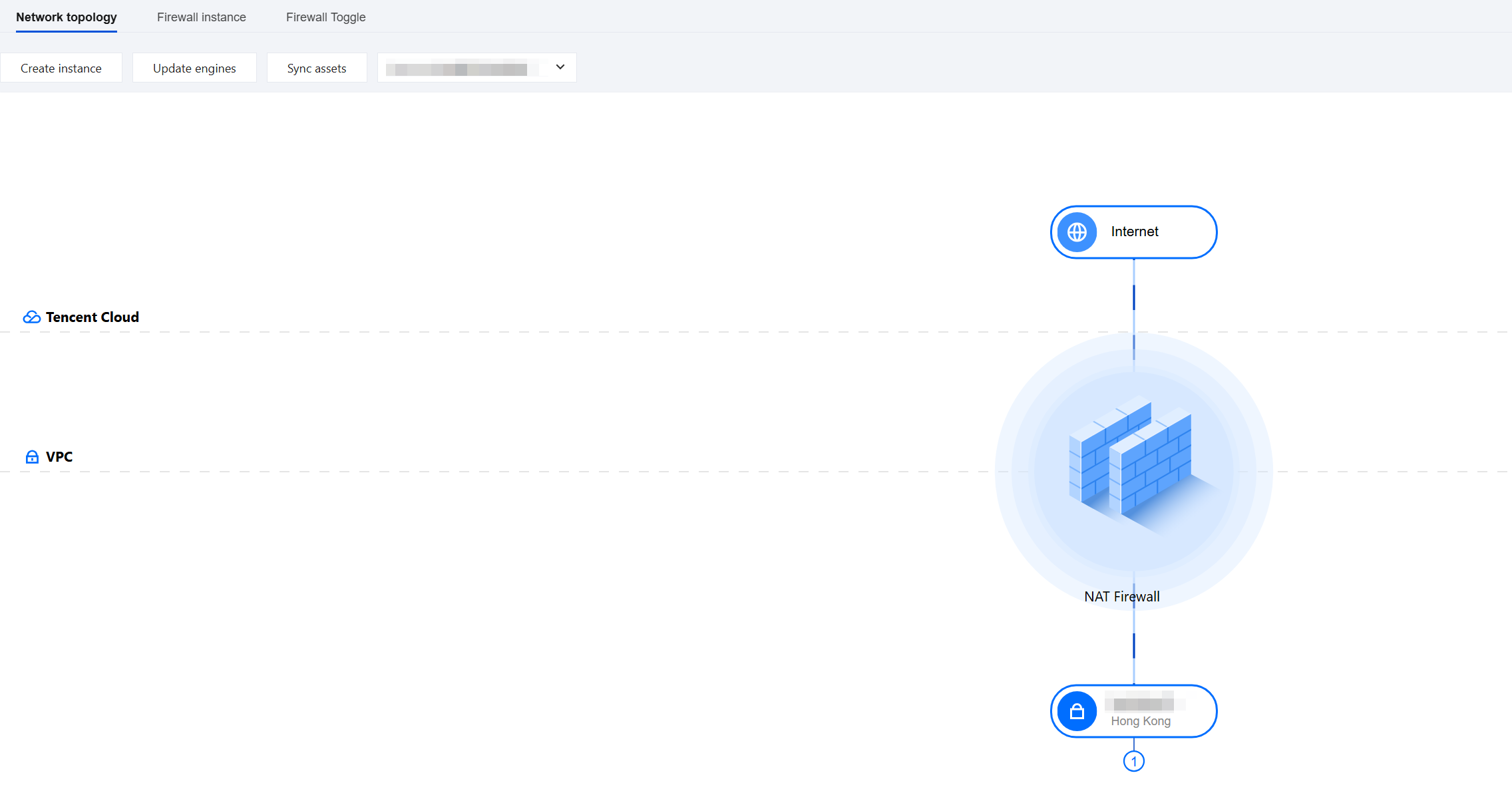Select the Internet node label
1512x797 pixels.
pyautogui.click(x=1135, y=232)
